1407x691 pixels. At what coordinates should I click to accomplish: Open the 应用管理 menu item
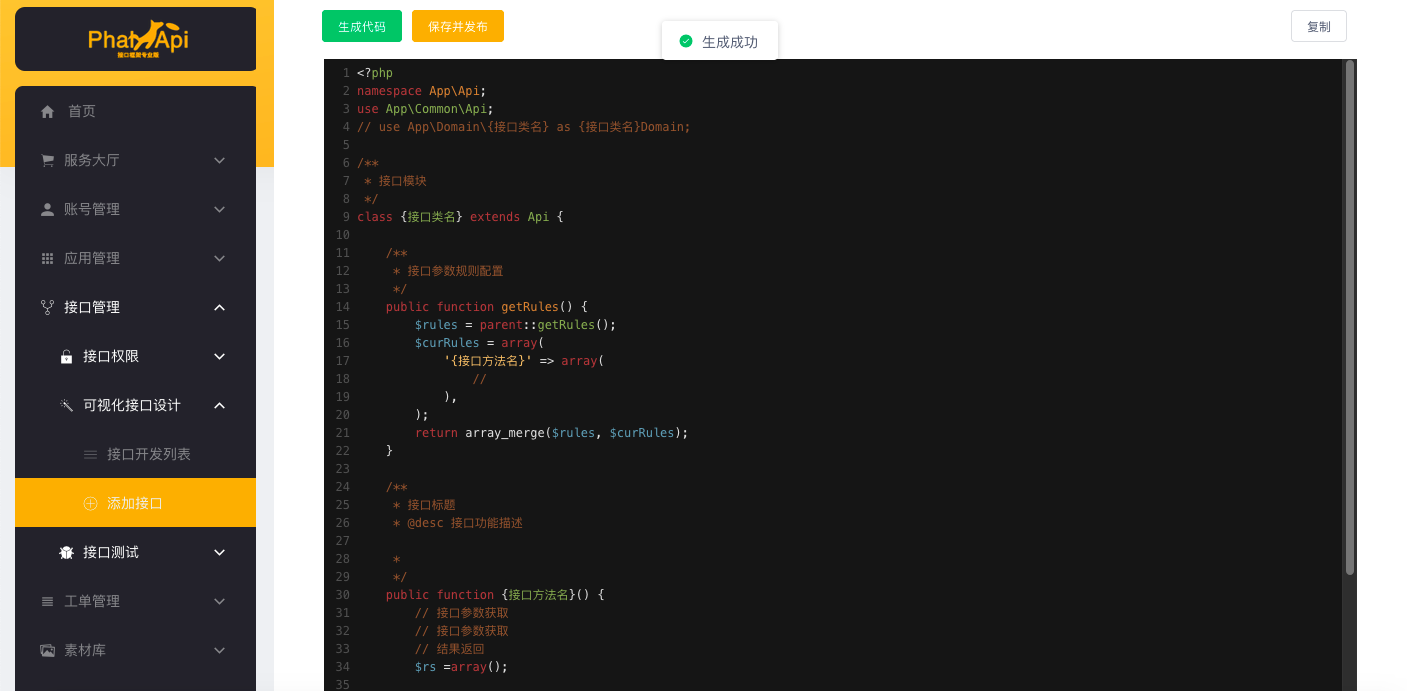pos(135,258)
